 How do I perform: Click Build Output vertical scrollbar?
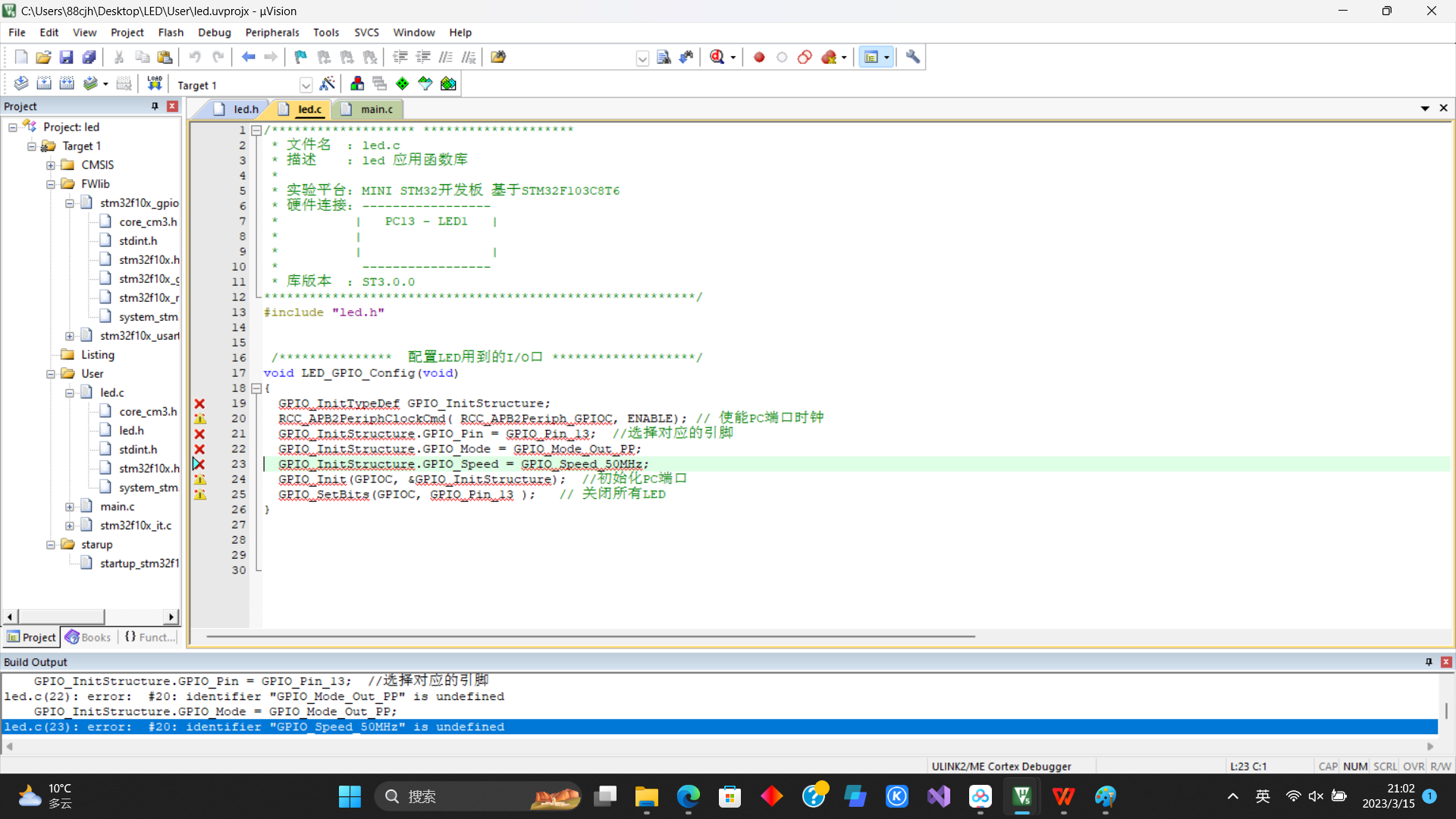(x=1446, y=711)
